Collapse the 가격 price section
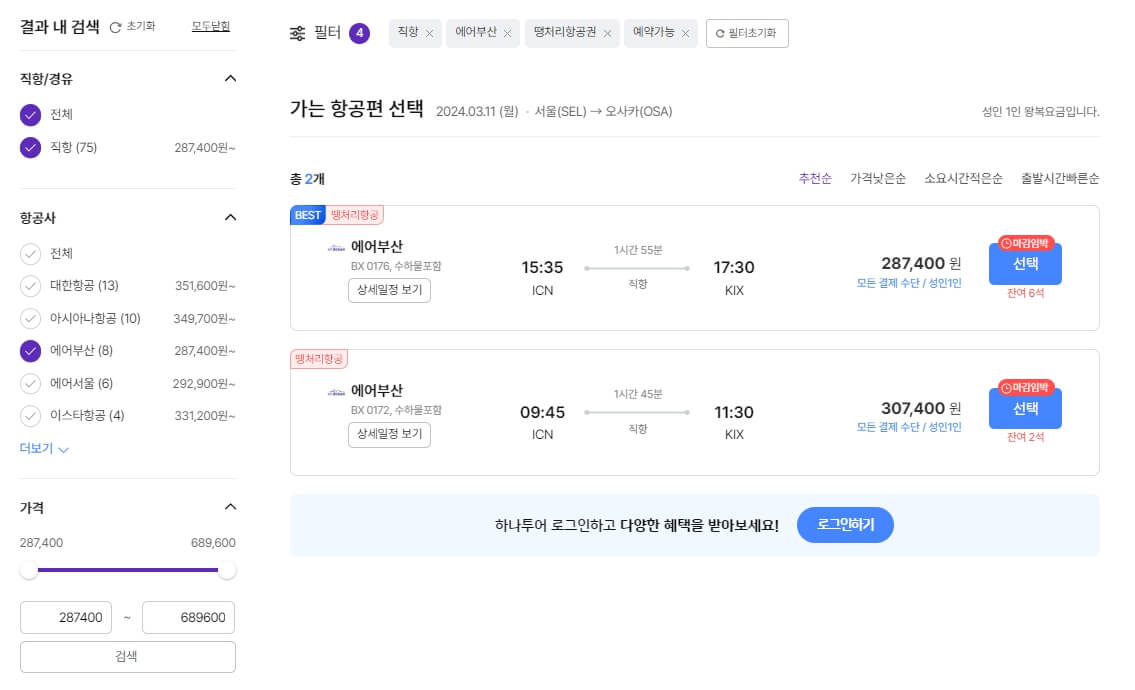This screenshot has height=690, width=1135. pos(229,507)
